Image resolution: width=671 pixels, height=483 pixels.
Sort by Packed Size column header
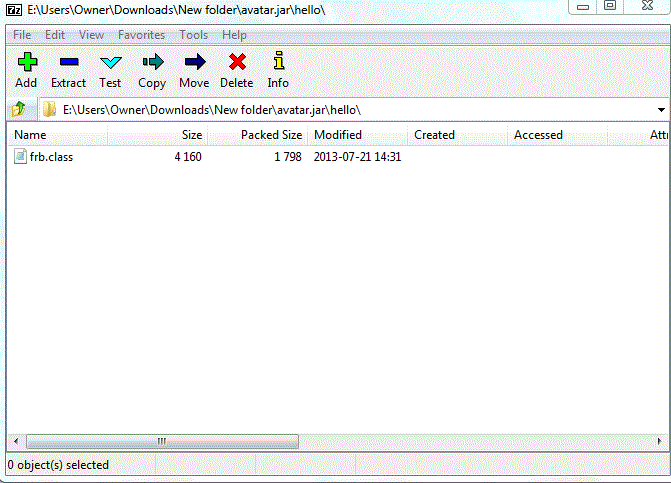point(258,135)
